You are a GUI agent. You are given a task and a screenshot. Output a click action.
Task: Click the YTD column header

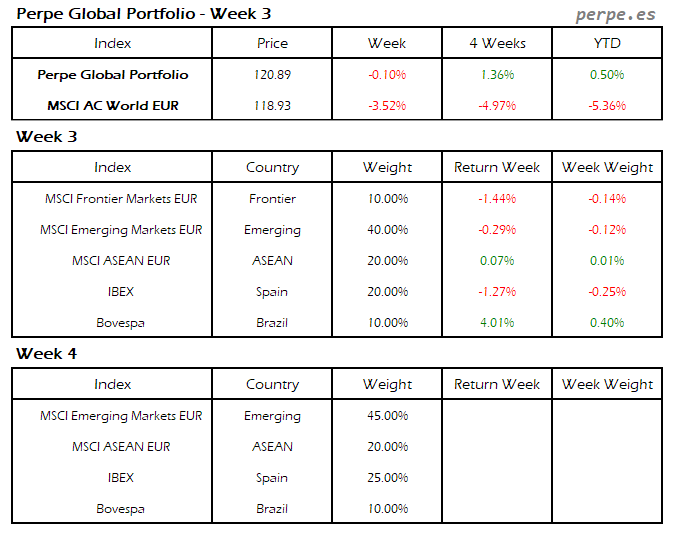click(607, 43)
